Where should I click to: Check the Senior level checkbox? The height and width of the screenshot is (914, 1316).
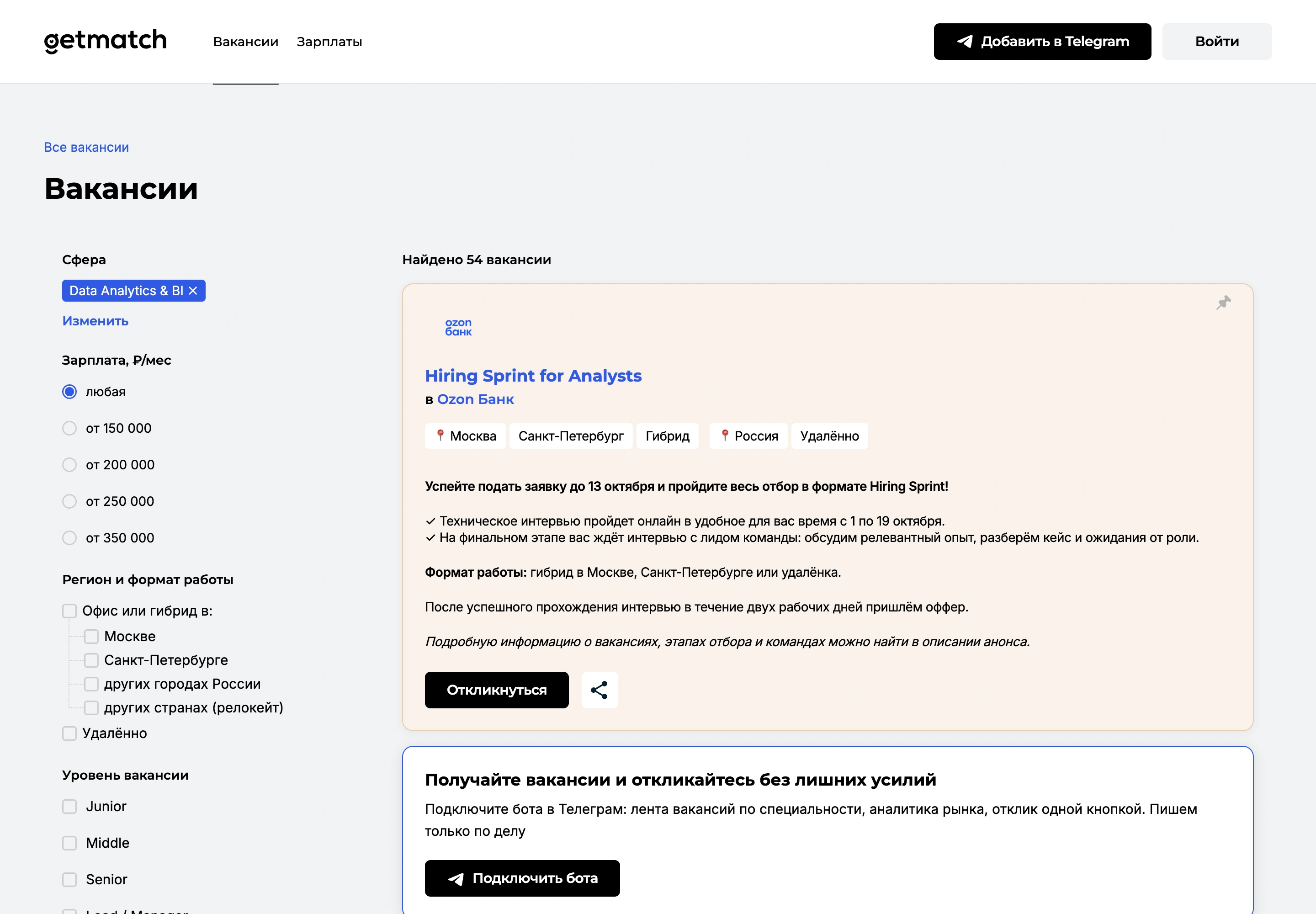[x=69, y=880]
